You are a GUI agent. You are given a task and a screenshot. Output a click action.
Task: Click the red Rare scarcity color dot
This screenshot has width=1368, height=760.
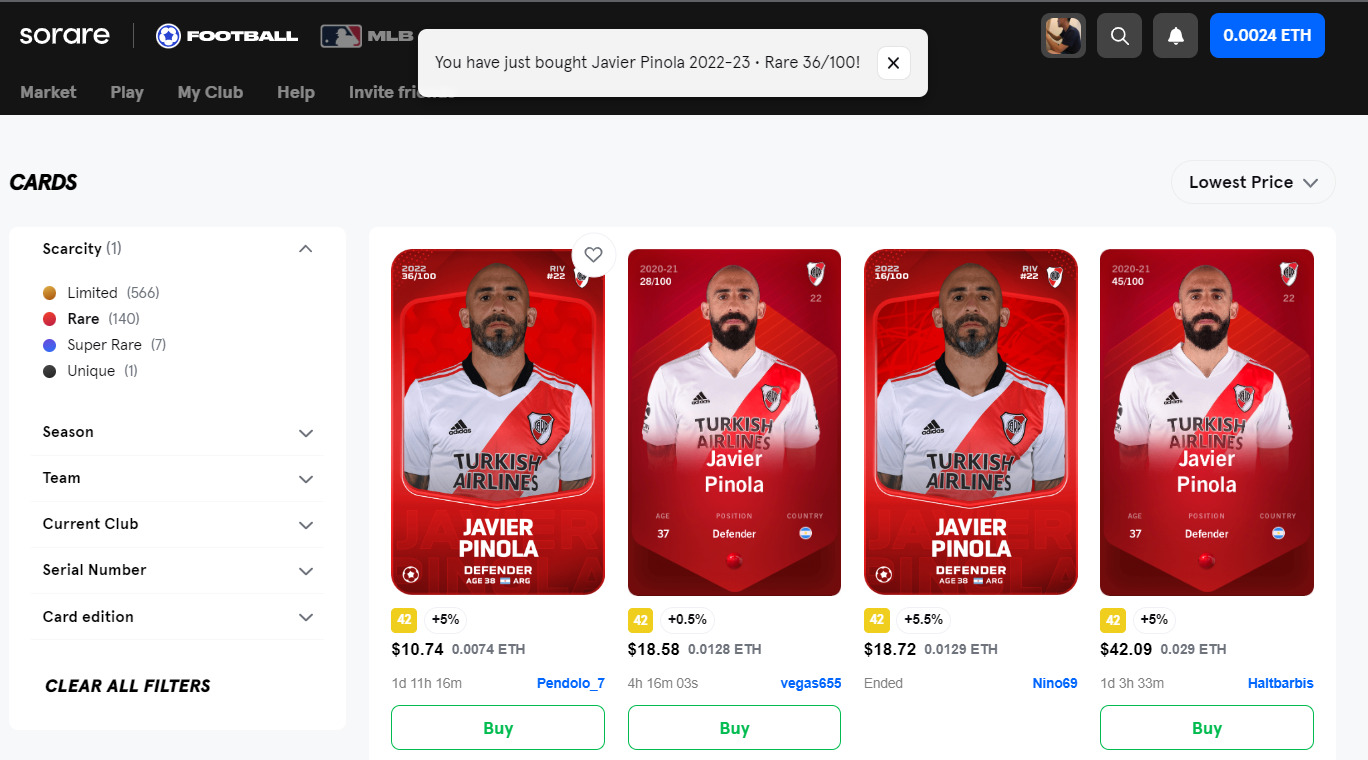(50, 319)
